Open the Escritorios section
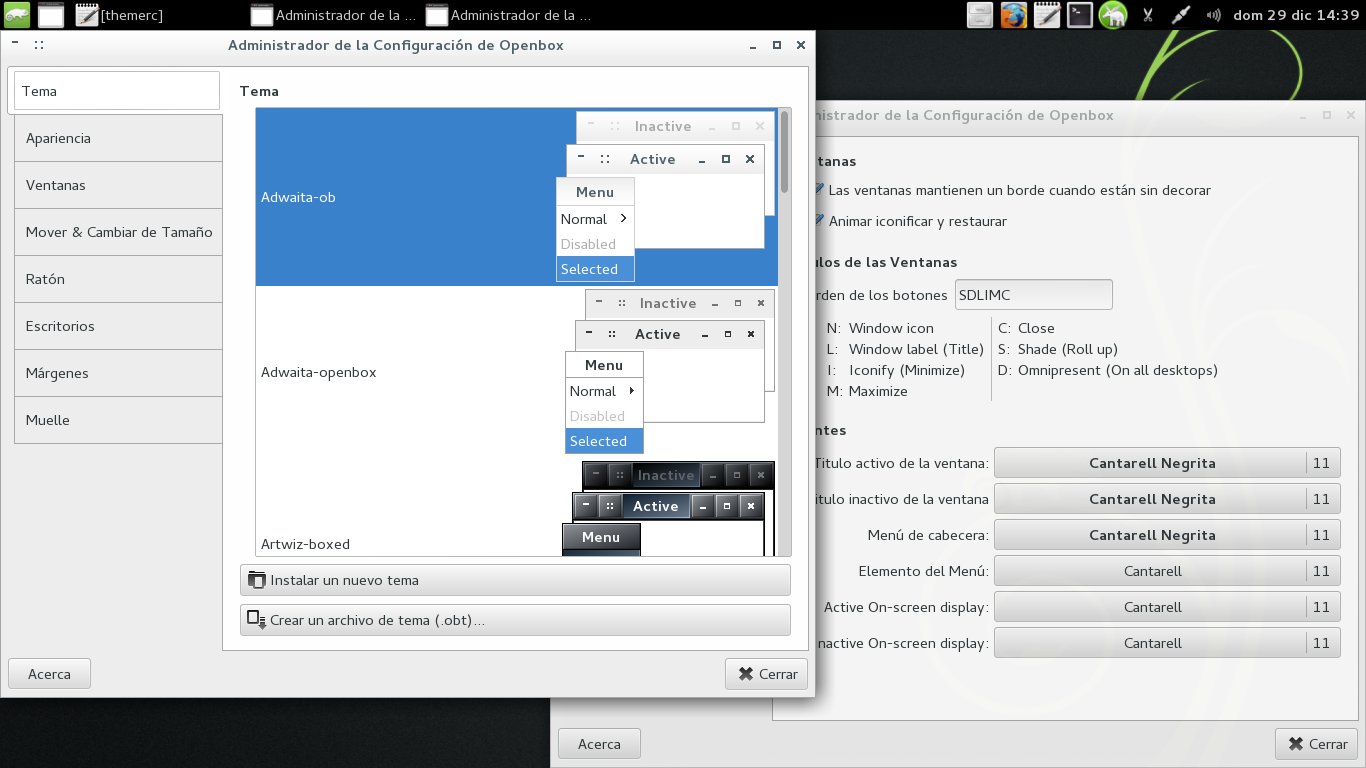 118,326
